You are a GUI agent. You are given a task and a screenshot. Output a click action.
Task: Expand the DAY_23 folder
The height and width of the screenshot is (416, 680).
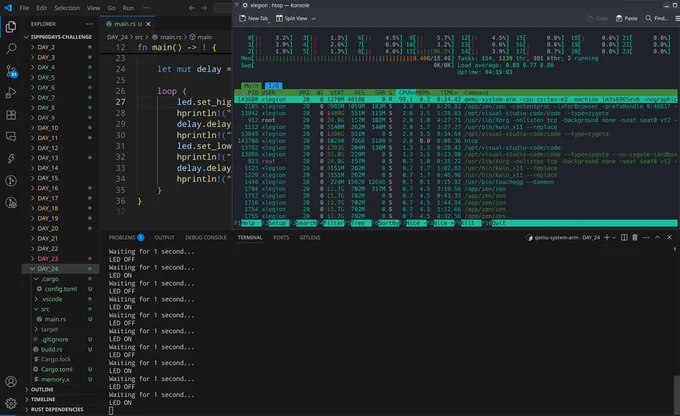point(61,259)
